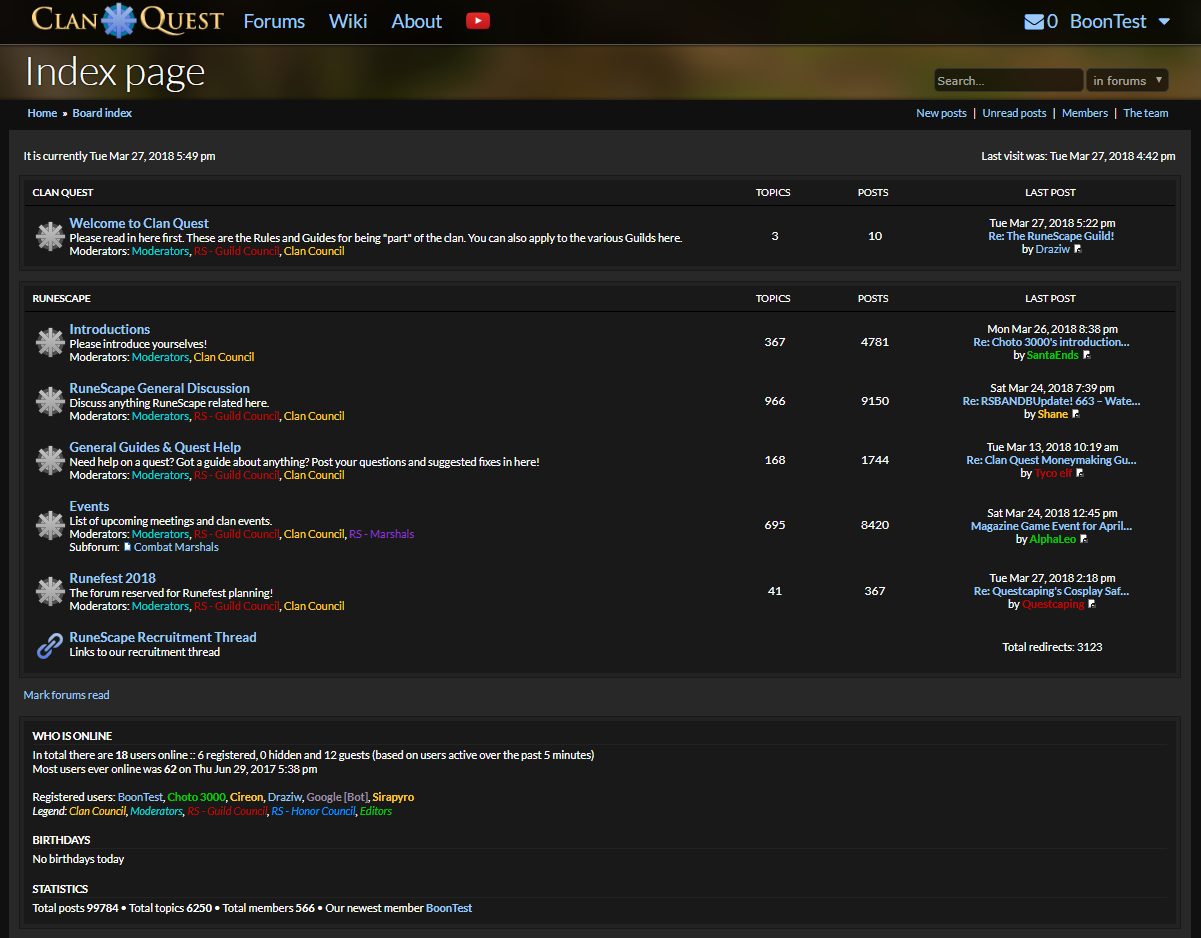
Task: Open Combat Marshals subforum
Action: tap(176, 547)
